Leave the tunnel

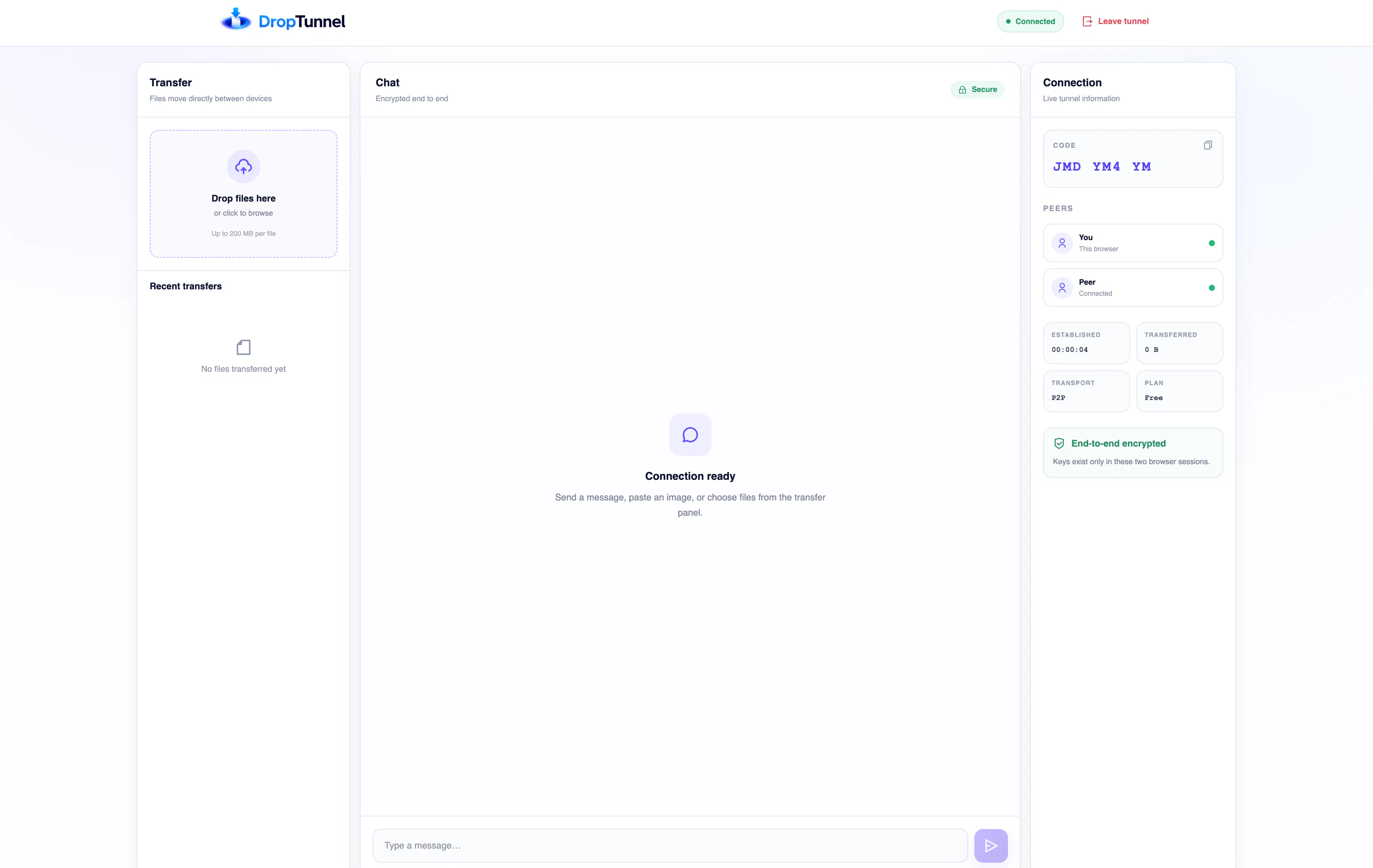(1115, 21)
